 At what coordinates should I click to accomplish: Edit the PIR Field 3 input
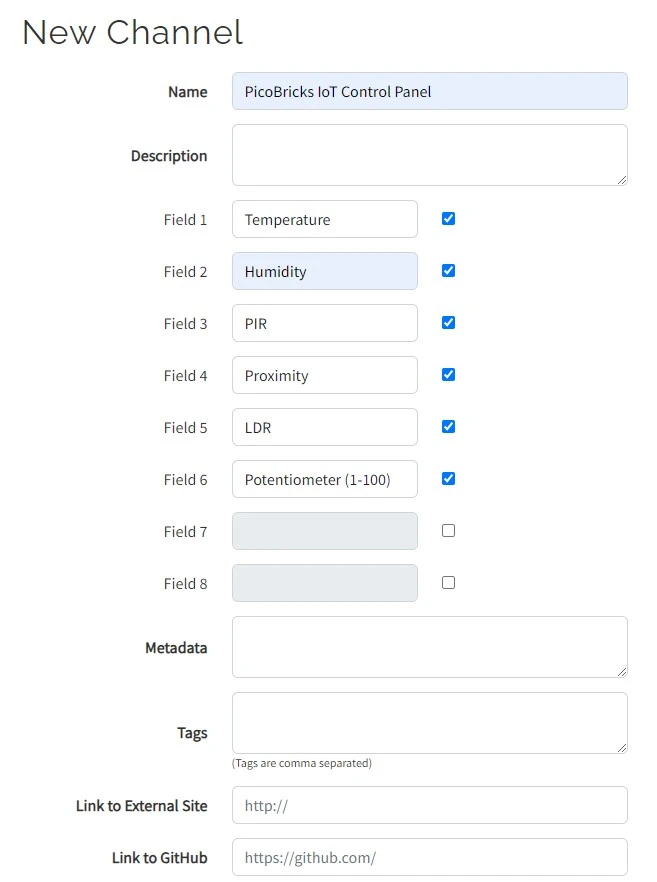click(325, 323)
